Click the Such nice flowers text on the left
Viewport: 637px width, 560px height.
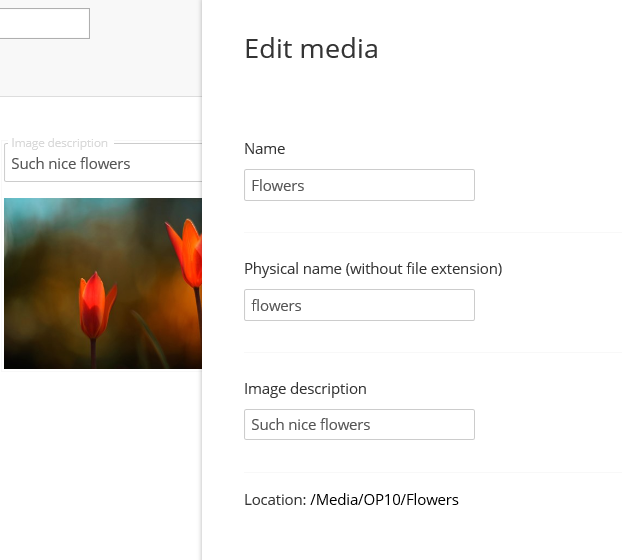71,164
